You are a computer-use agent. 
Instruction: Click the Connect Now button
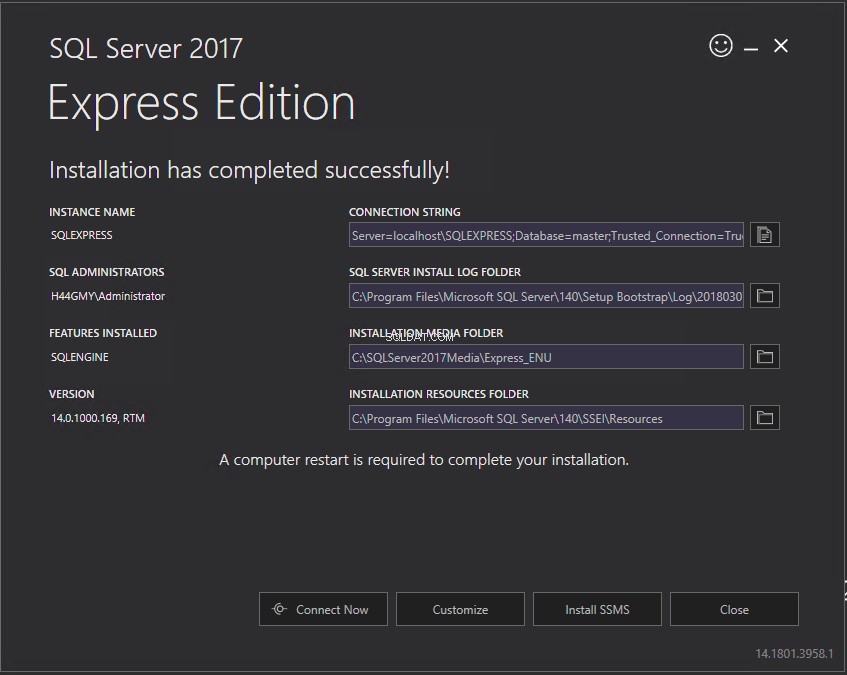click(323, 609)
